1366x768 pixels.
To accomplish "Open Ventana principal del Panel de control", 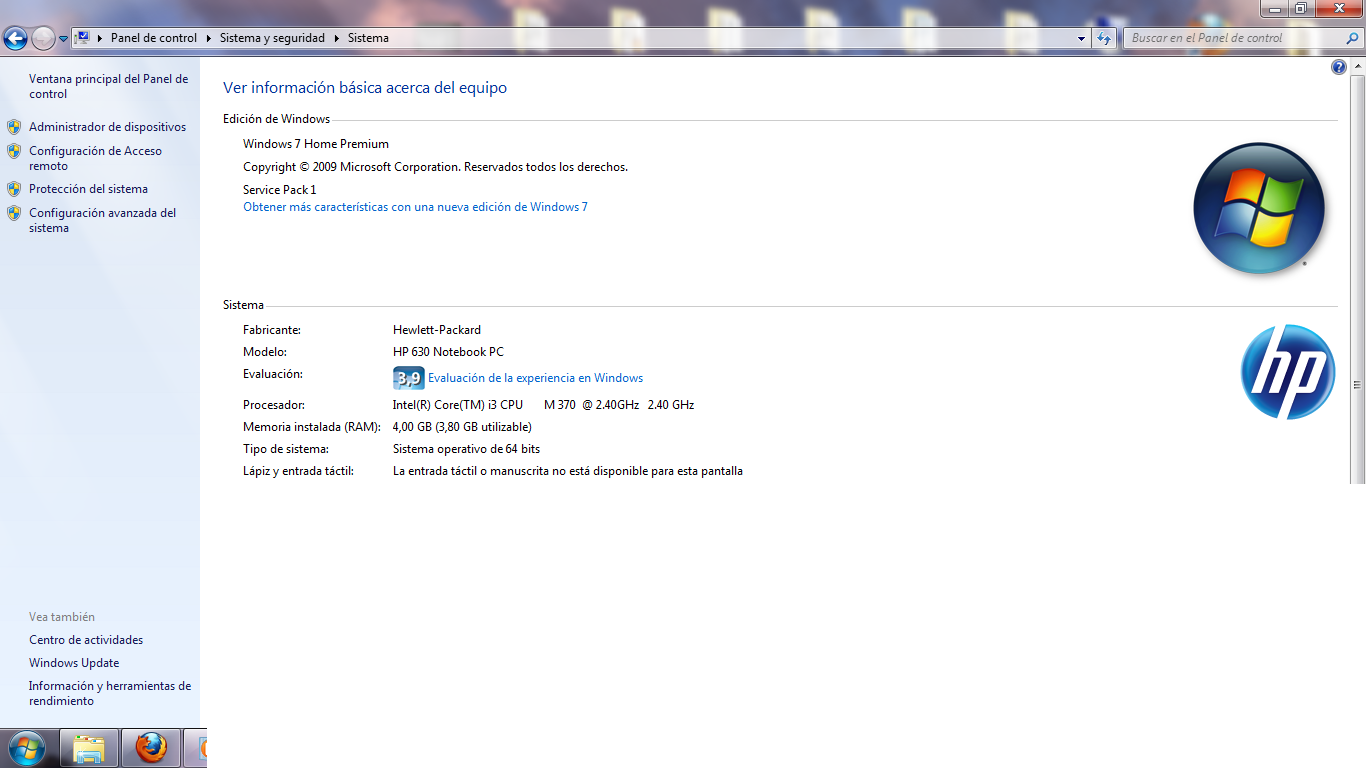I will 108,86.
